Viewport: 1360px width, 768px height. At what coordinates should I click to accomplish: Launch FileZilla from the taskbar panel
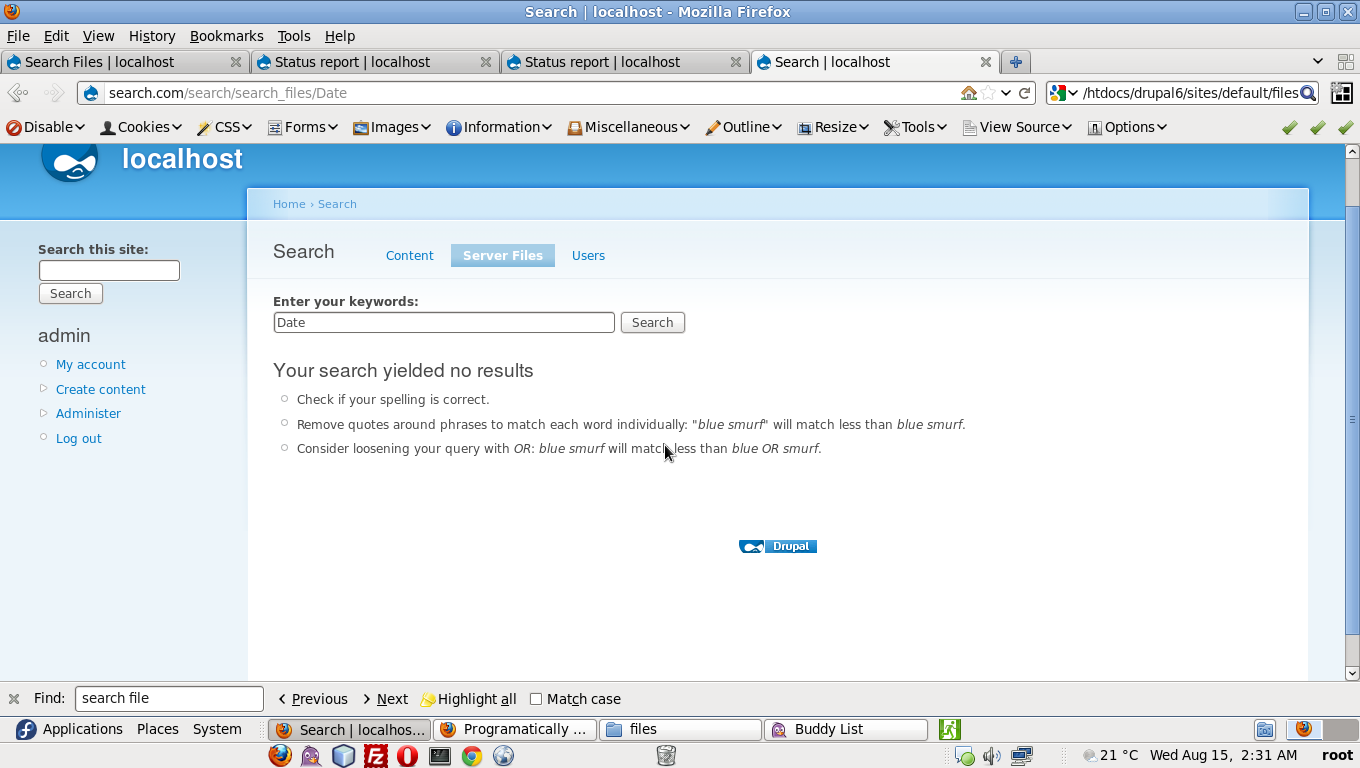375,756
